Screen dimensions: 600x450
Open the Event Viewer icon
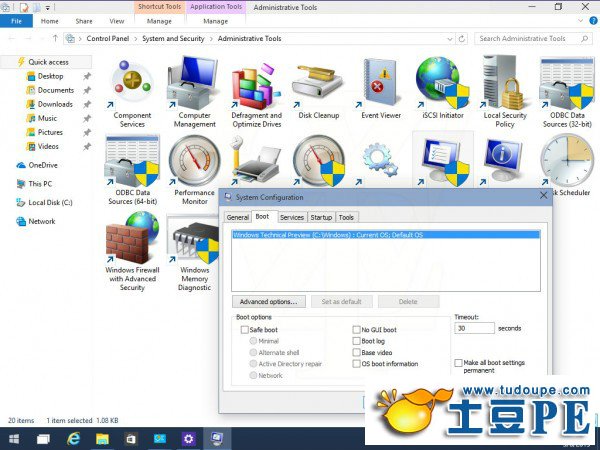click(381, 90)
